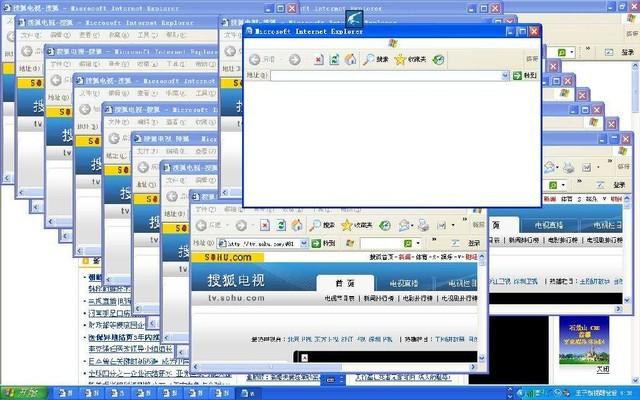The height and width of the screenshot is (400, 640).
Task: Open 帮助 menu in front Sohu TV window
Action: tap(351, 210)
